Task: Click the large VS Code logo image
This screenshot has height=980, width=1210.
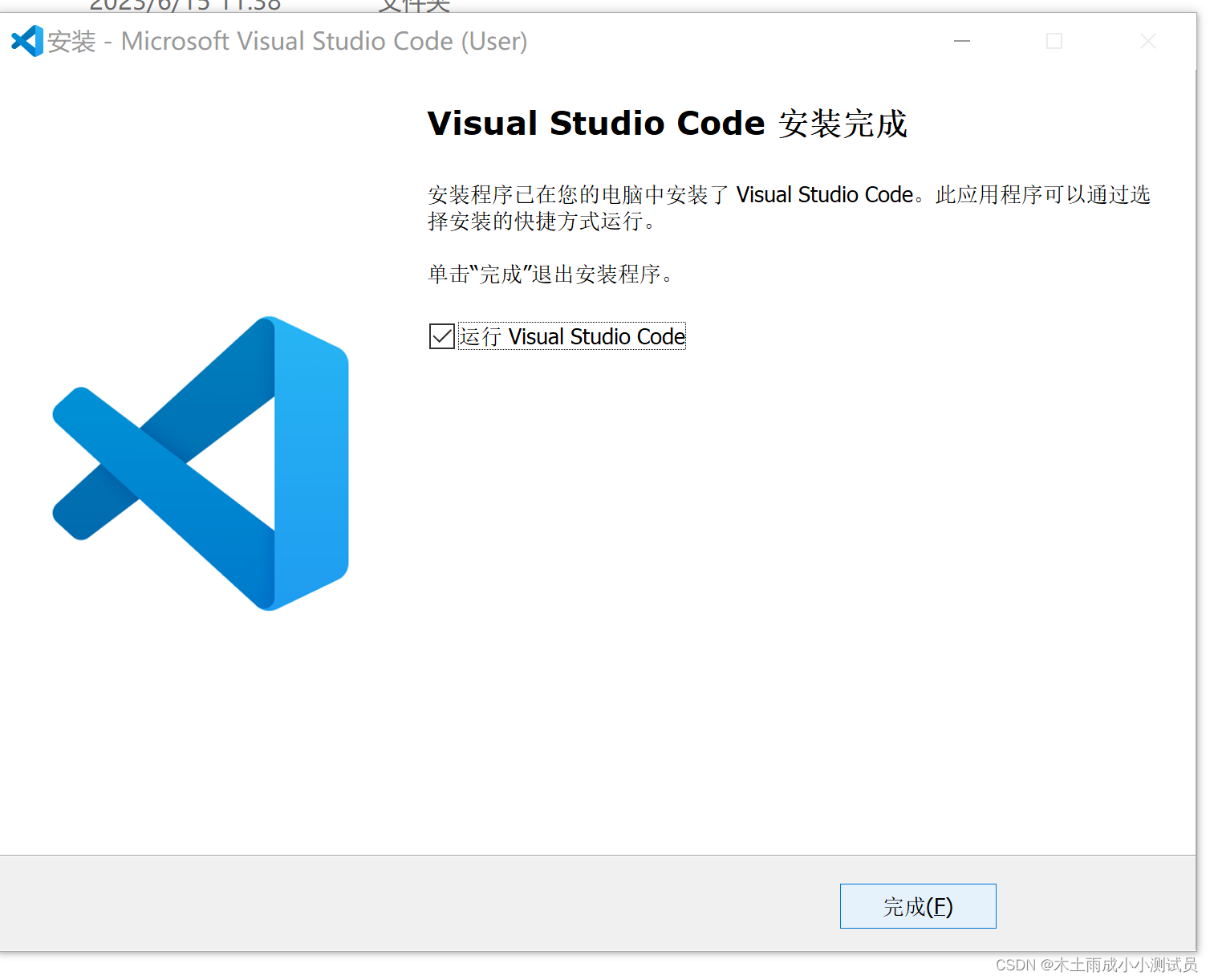Action: click(201, 463)
